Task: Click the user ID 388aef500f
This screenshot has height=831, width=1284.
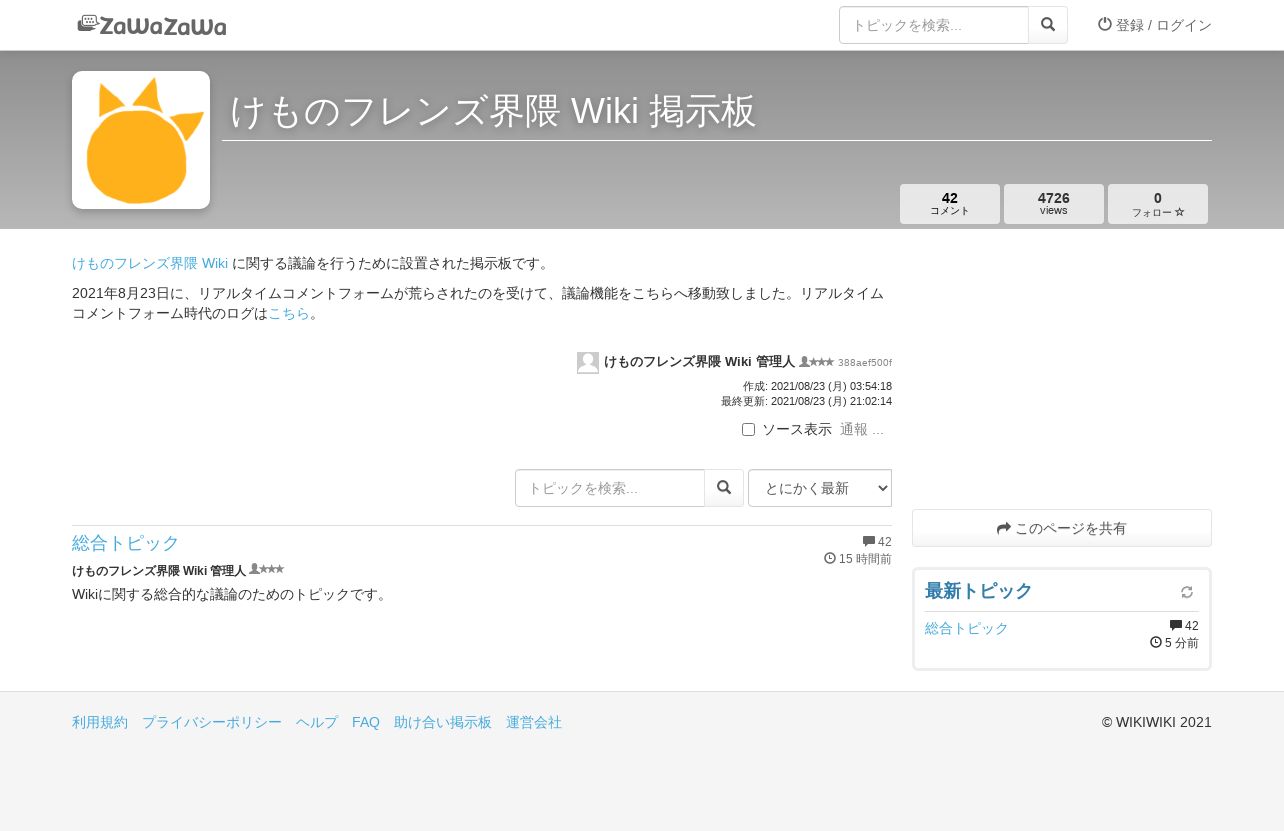Action: coord(865,363)
